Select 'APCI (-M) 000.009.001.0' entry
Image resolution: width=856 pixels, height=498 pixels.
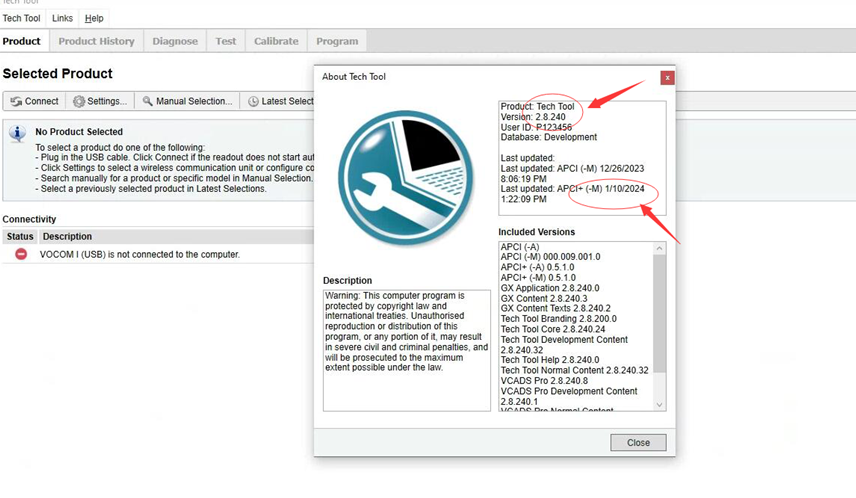(550, 257)
